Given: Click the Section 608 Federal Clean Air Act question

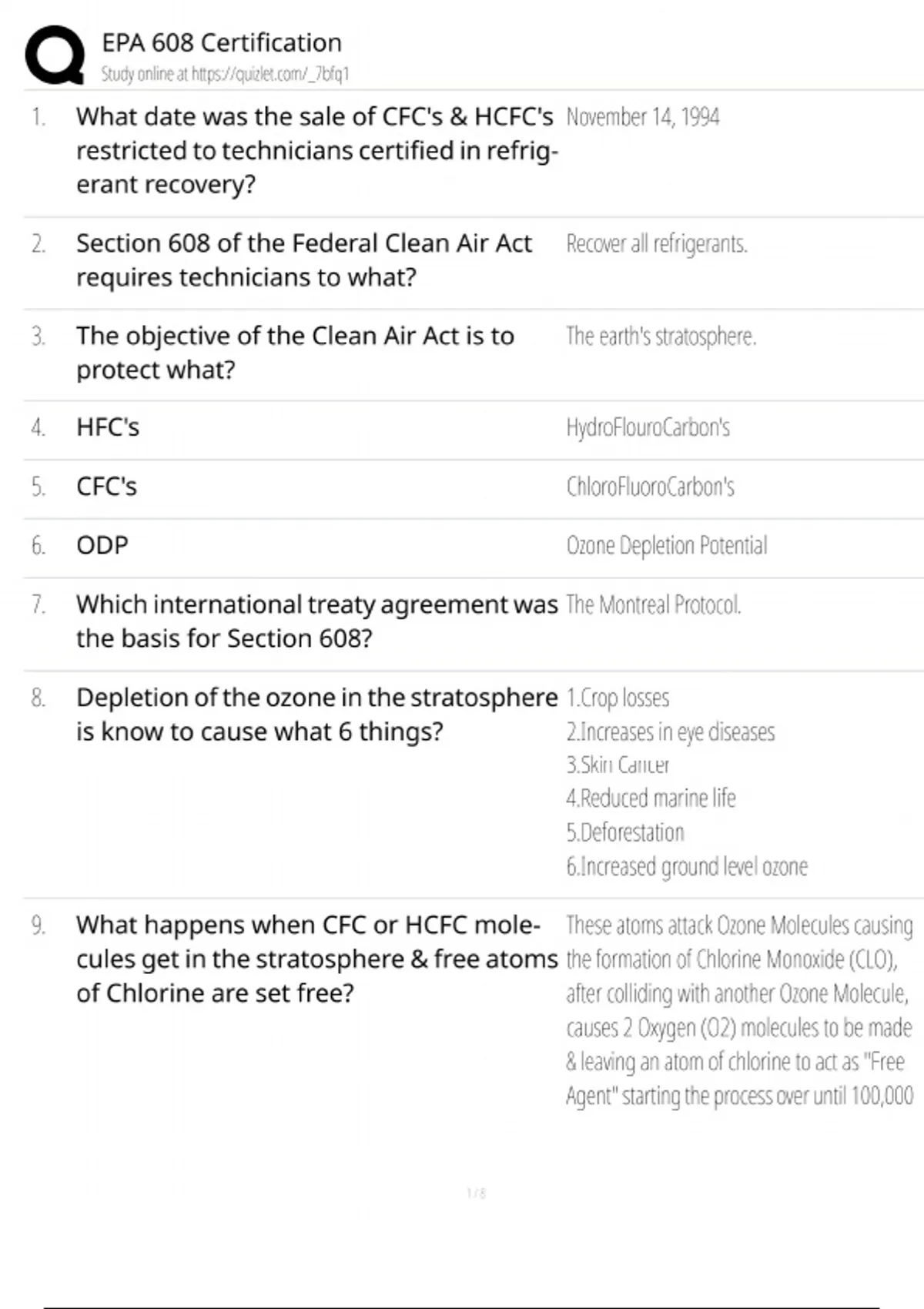Looking at the screenshot, I should pyautogui.click(x=303, y=260).
